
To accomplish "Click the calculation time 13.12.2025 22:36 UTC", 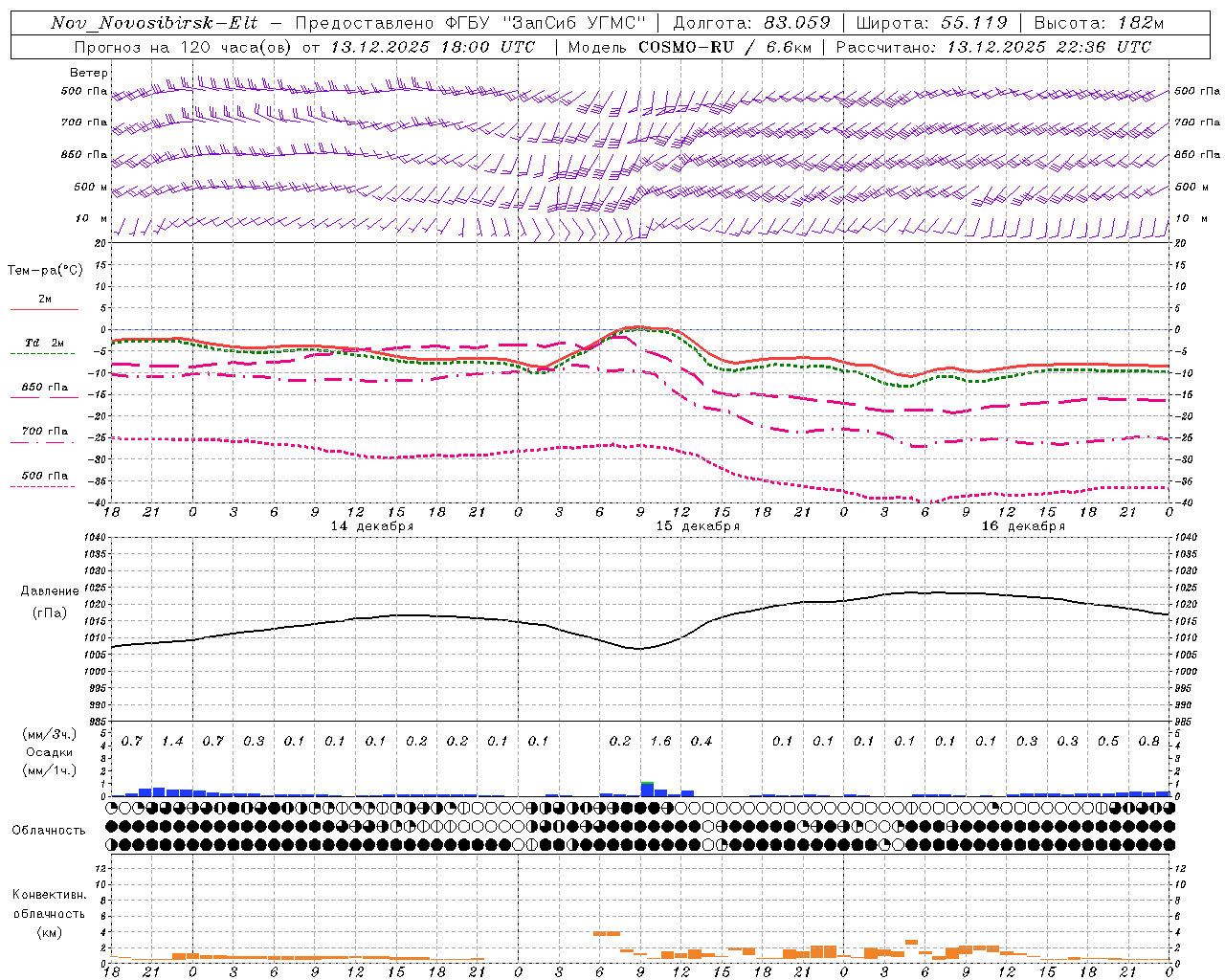I will click(x=1049, y=47).
